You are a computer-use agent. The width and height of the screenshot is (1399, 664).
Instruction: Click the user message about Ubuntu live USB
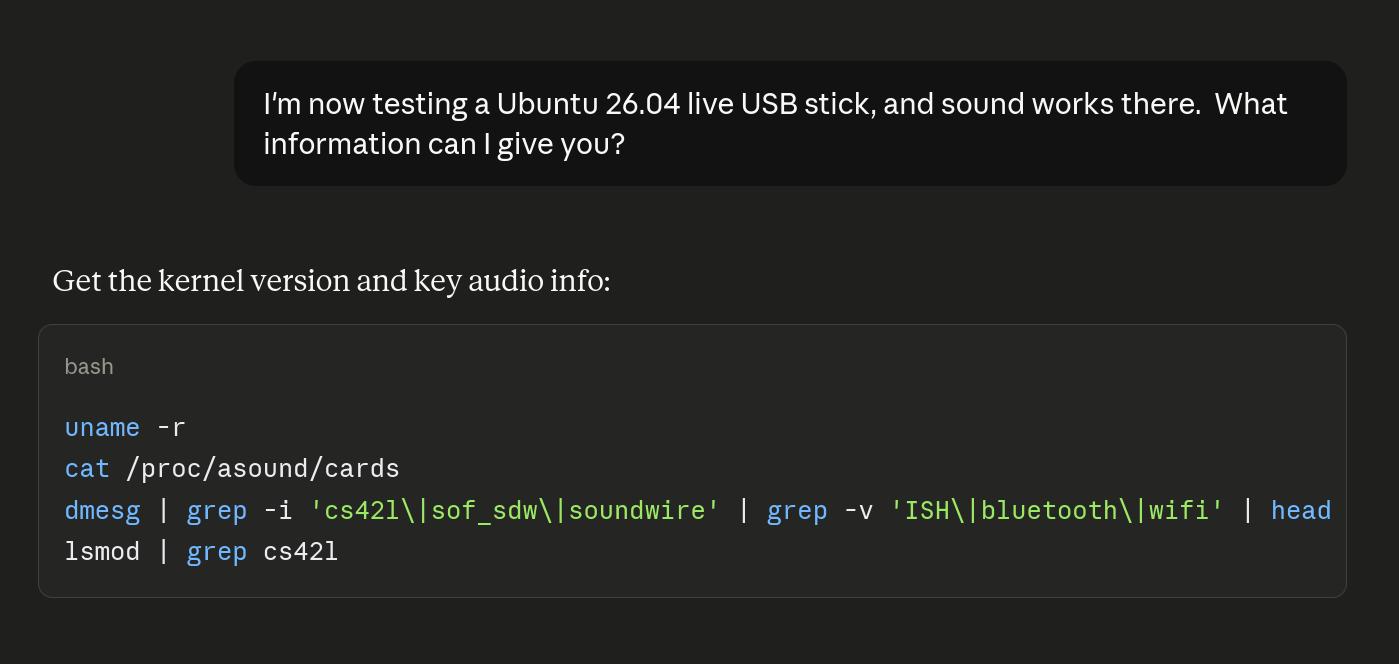coord(790,123)
